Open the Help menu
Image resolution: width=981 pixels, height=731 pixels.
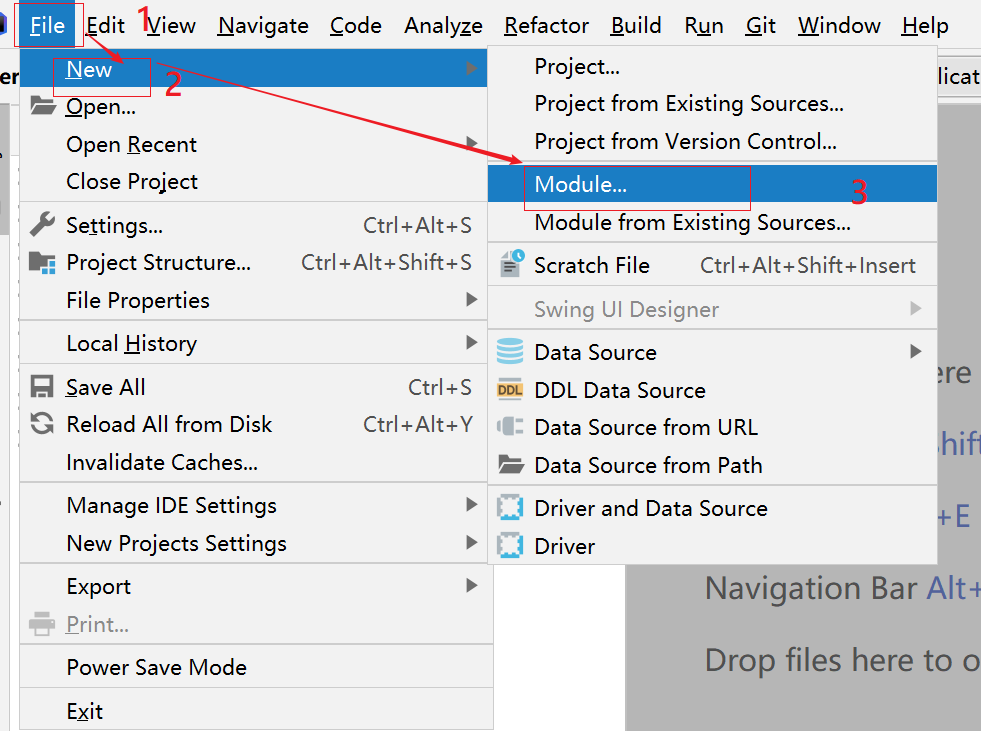point(925,26)
